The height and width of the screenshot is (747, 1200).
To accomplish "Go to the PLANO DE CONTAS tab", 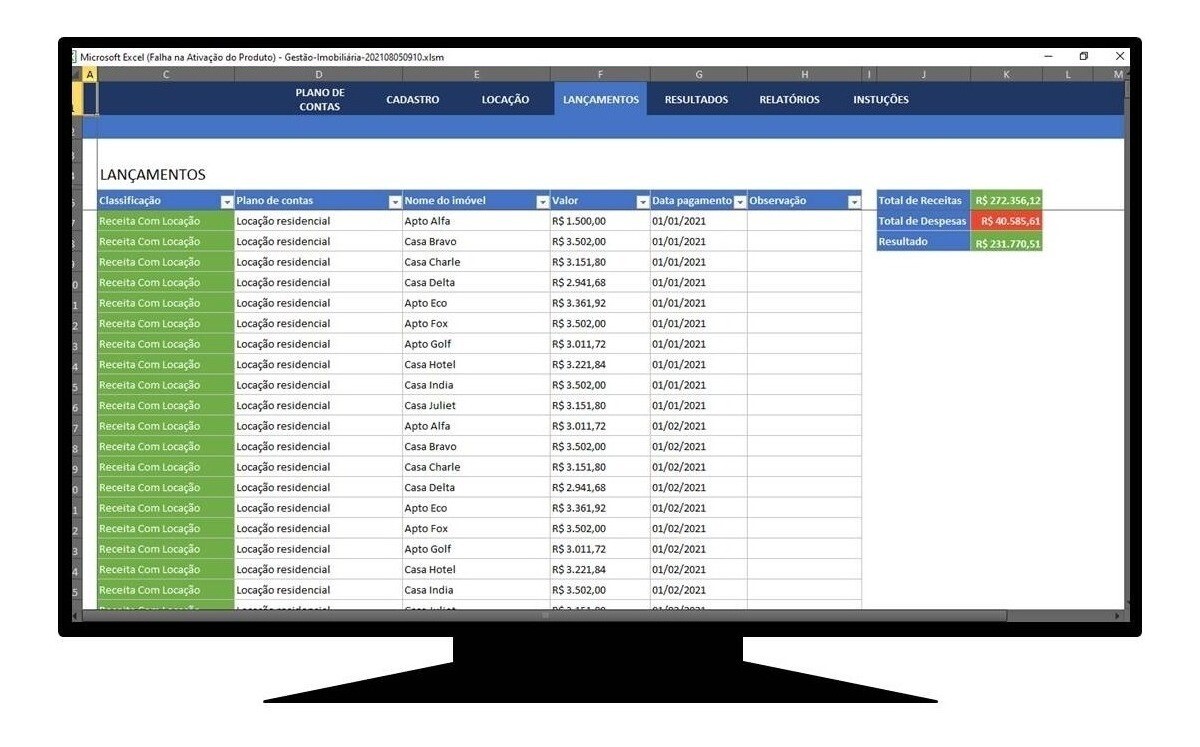I will coord(319,100).
